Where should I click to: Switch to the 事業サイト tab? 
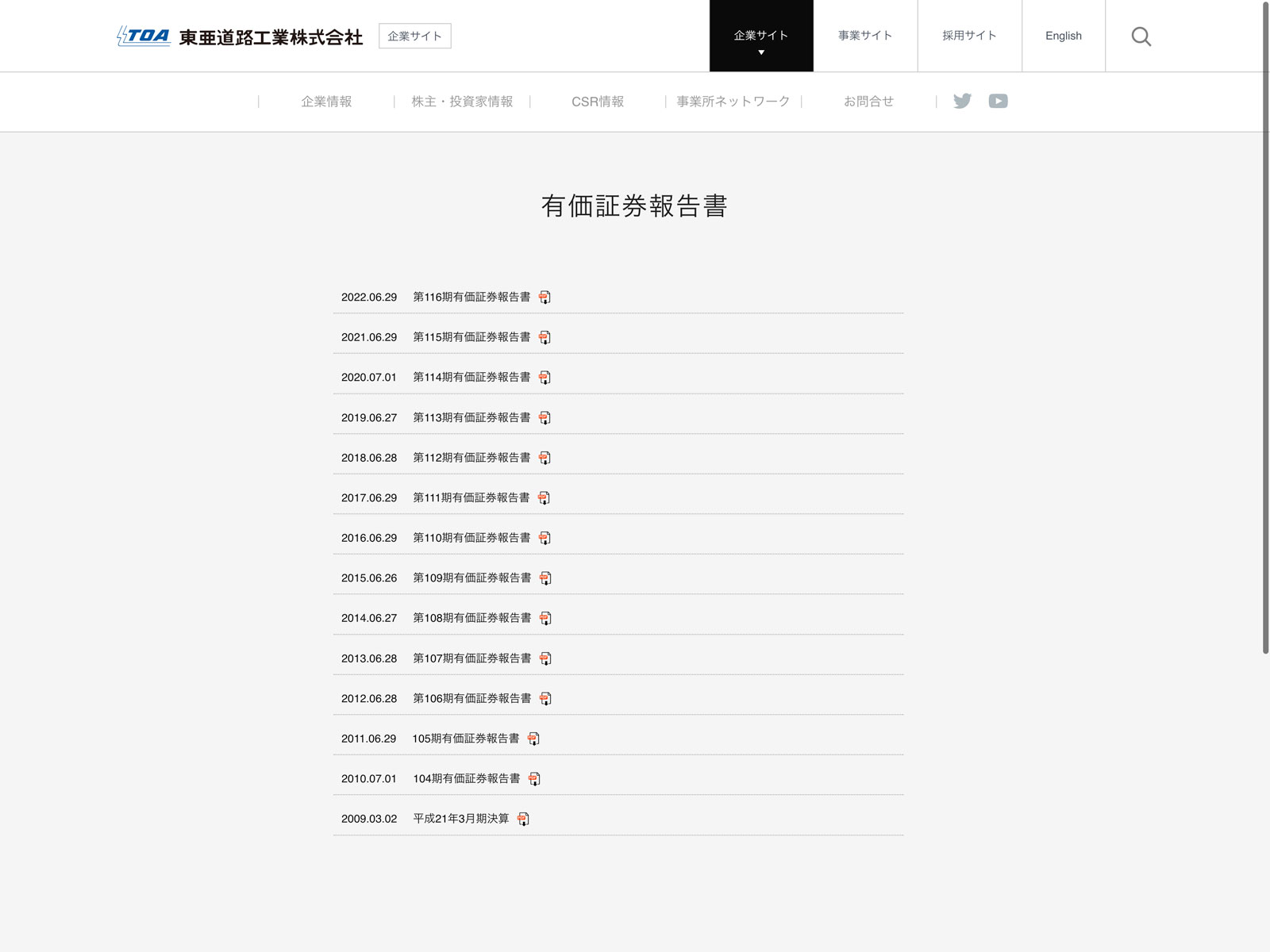pyautogui.click(x=865, y=36)
